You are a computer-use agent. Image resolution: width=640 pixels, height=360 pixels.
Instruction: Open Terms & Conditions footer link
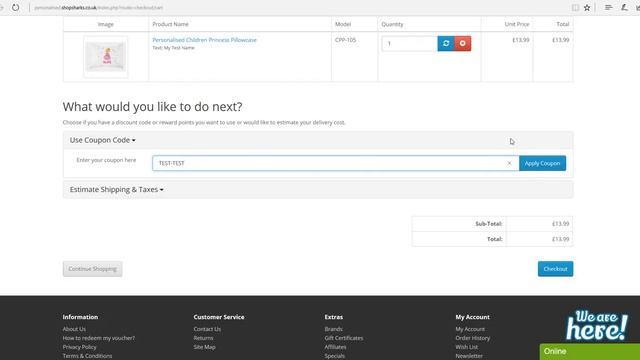tap(87, 356)
